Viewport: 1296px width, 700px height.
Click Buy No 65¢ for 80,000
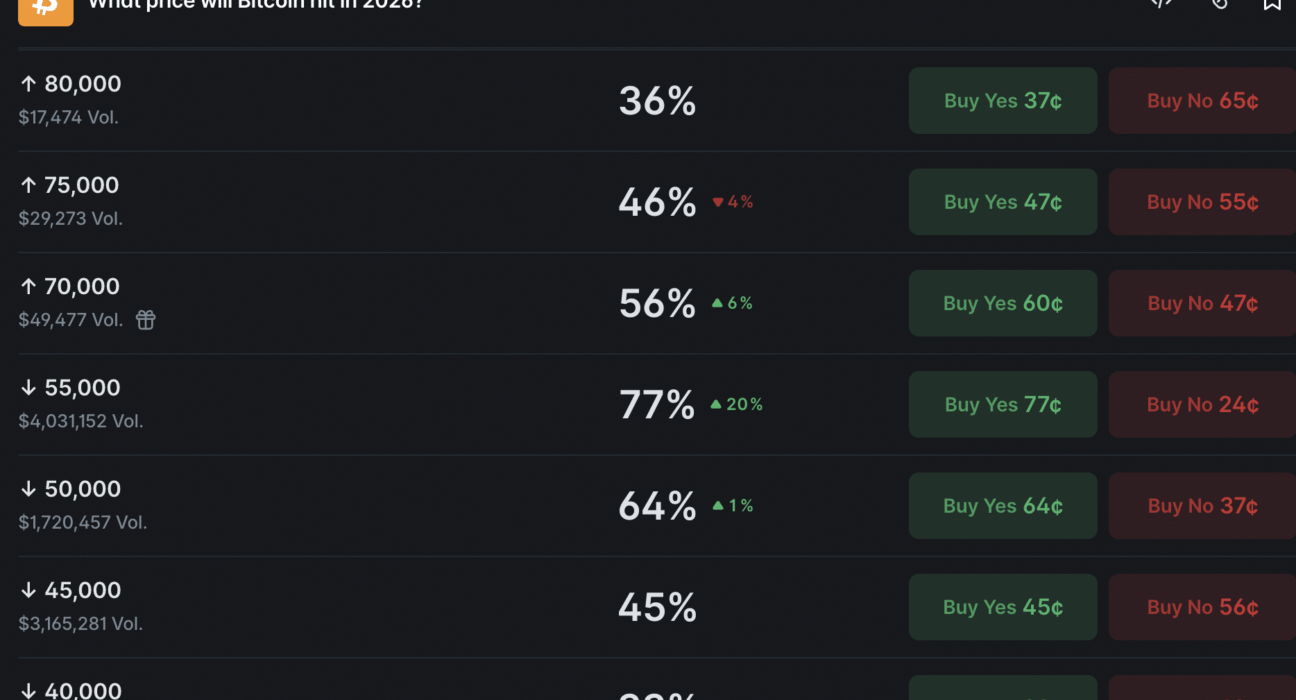1202,101
